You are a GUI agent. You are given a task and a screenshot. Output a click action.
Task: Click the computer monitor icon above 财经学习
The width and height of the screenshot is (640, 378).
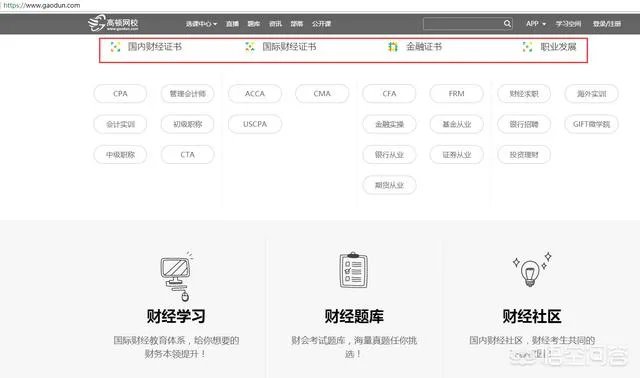pyautogui.click(x=176, y=276)
